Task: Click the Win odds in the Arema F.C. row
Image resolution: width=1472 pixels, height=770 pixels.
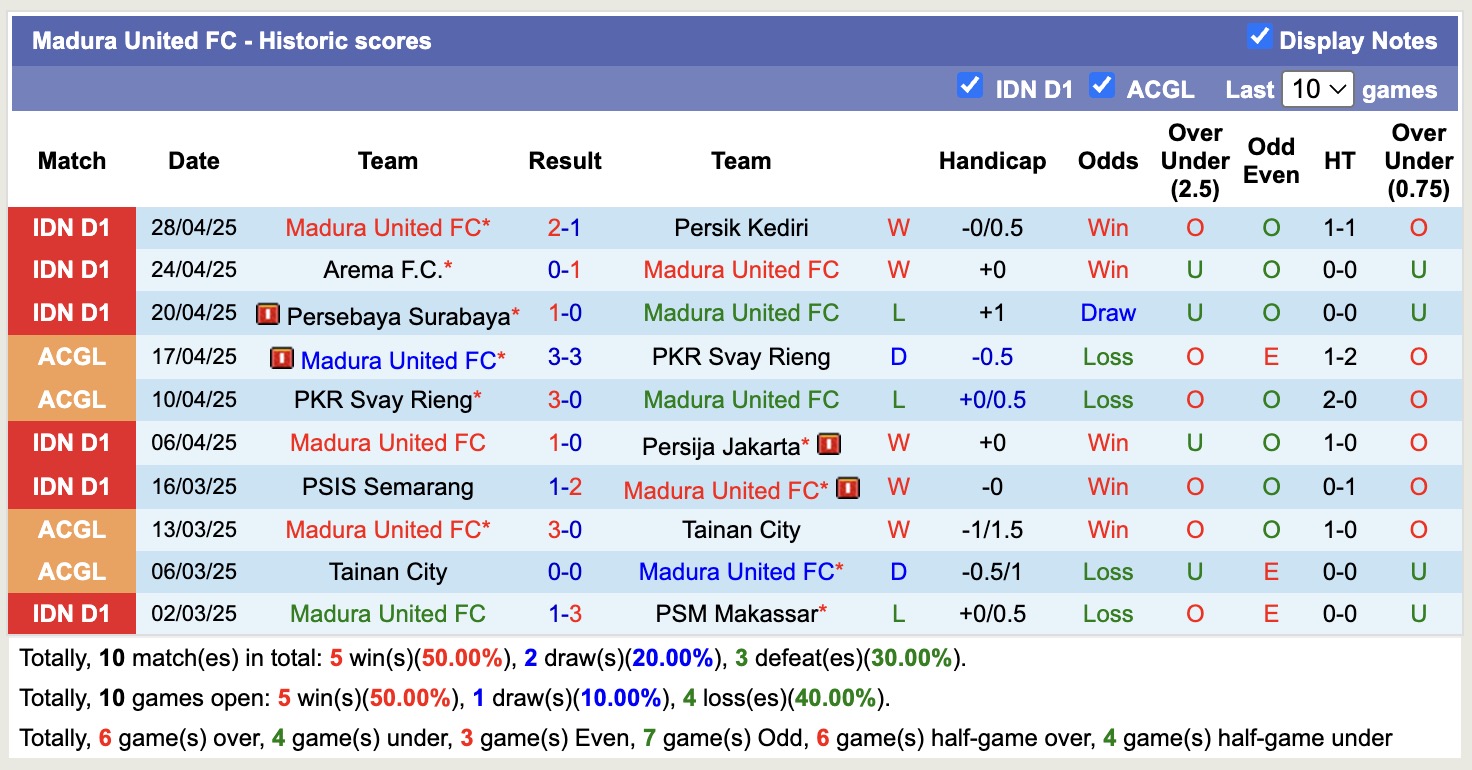Action: pyautogui.click(x=1108, y=270)
